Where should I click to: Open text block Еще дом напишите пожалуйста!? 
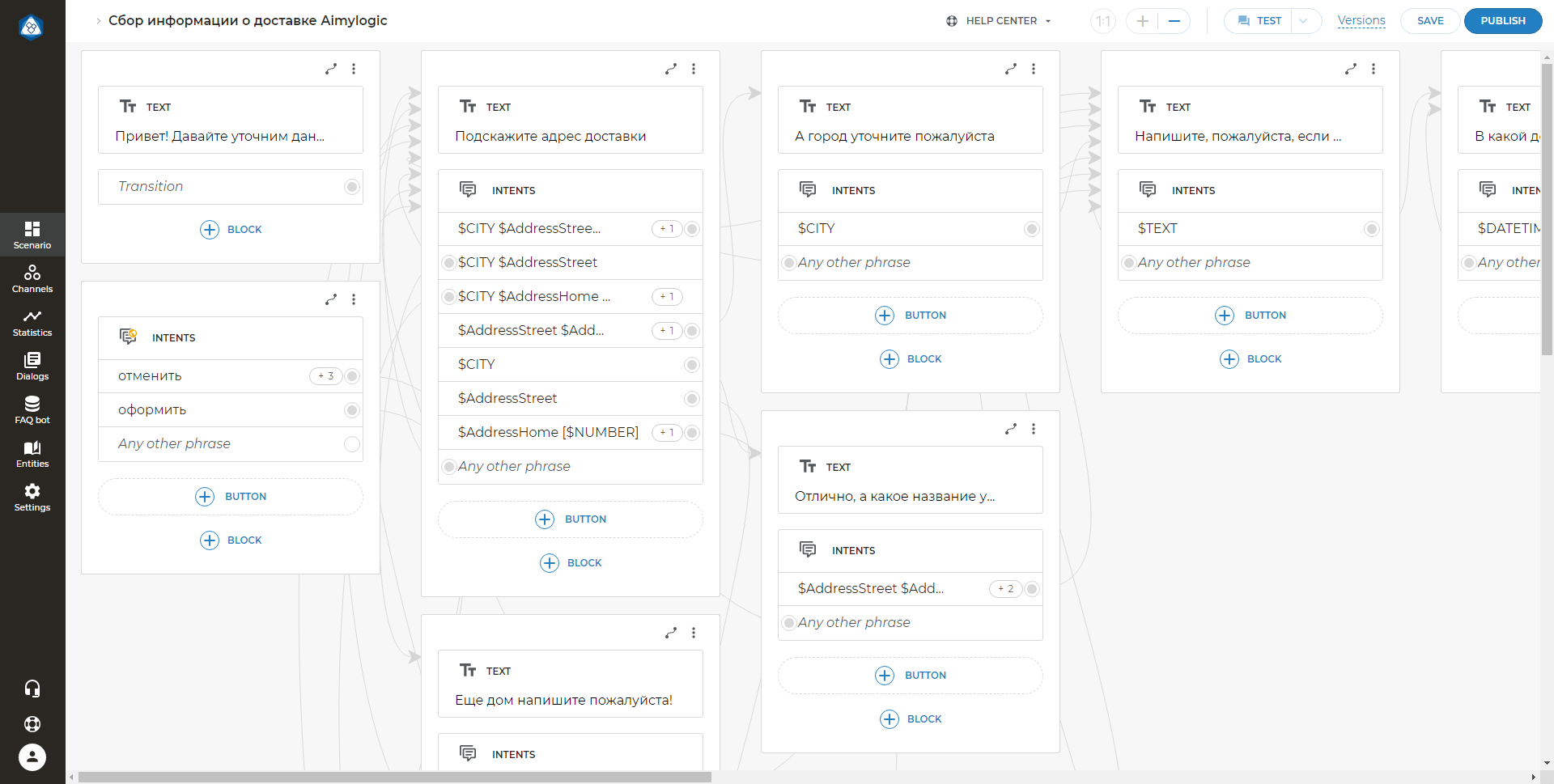tap(571, 684)
